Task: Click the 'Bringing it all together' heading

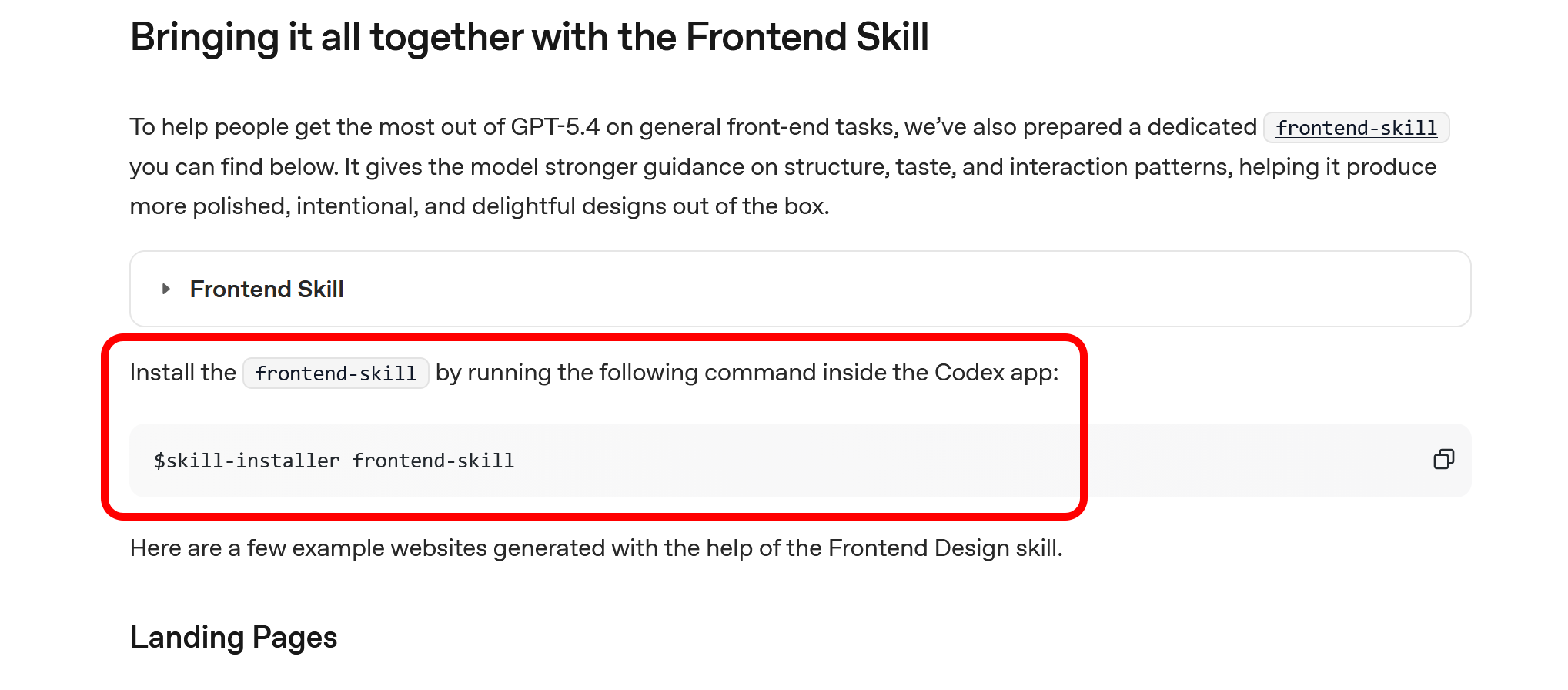Action: pos(530,37)
